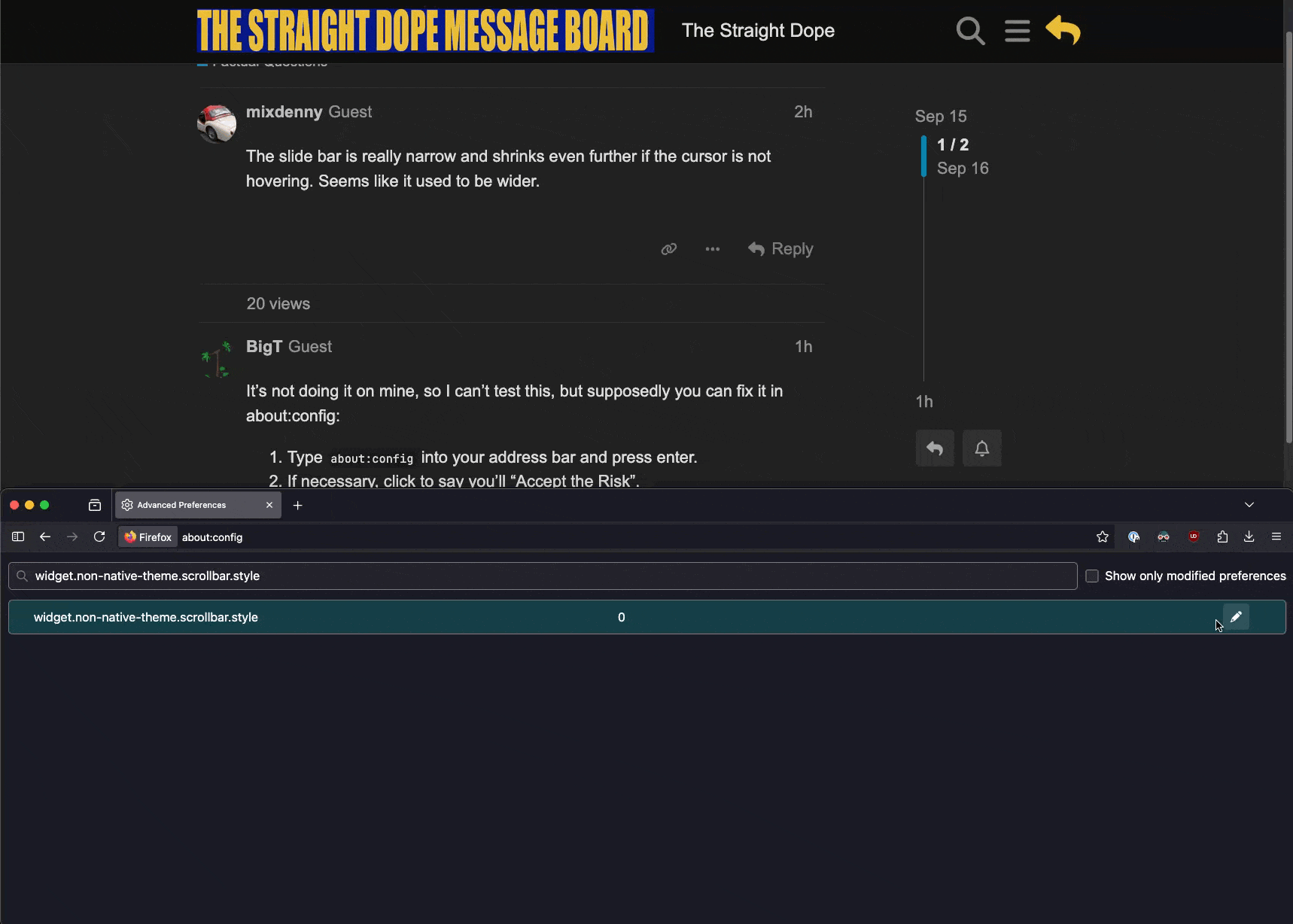Screen dimensions: 1293x924
Task: Open a new tab in Firefox
Action: (298, 506)
